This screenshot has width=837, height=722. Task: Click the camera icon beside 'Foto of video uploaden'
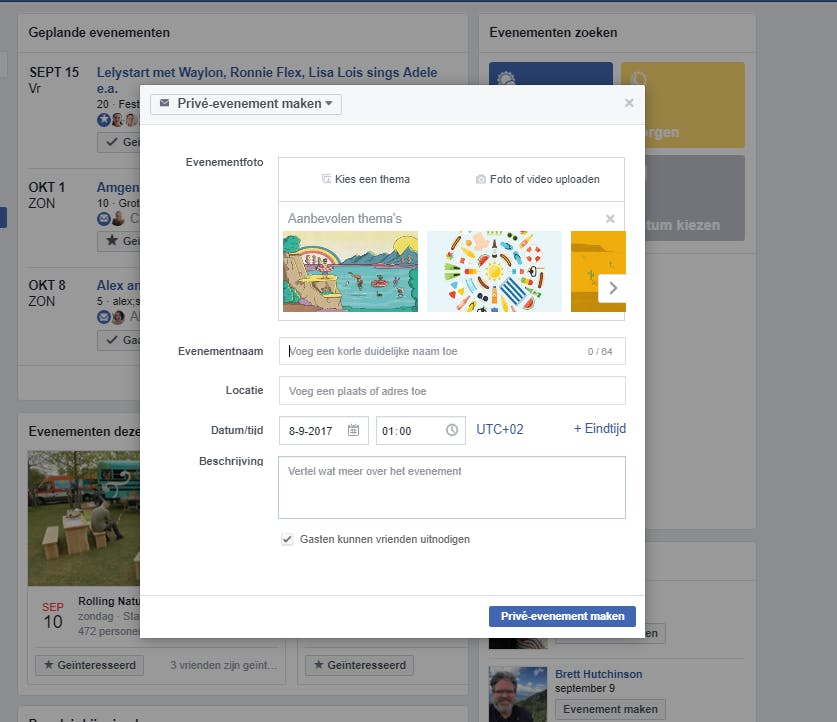[x=481, y=179]
